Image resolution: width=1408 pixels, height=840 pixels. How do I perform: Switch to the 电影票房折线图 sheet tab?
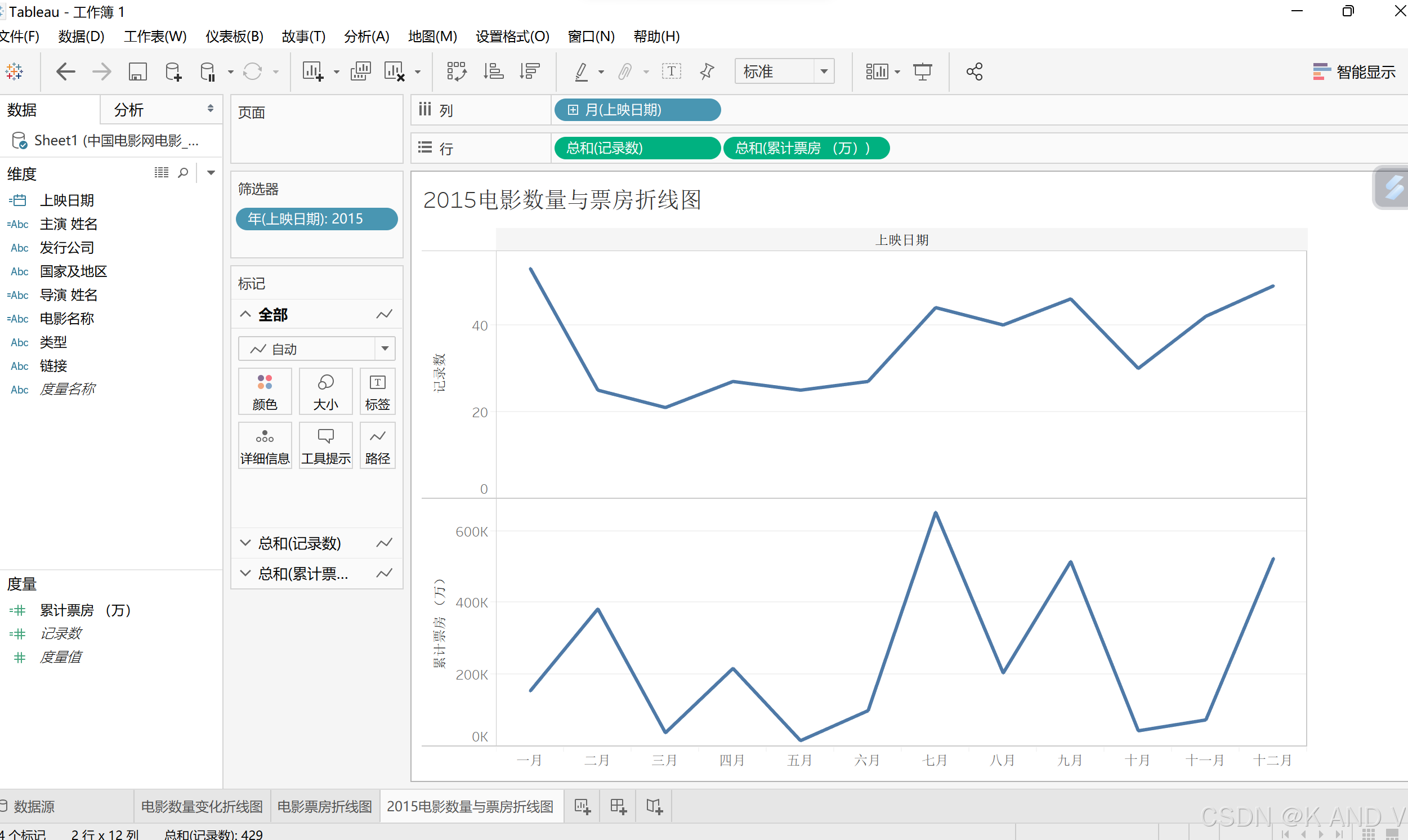(x=325, y=806)
